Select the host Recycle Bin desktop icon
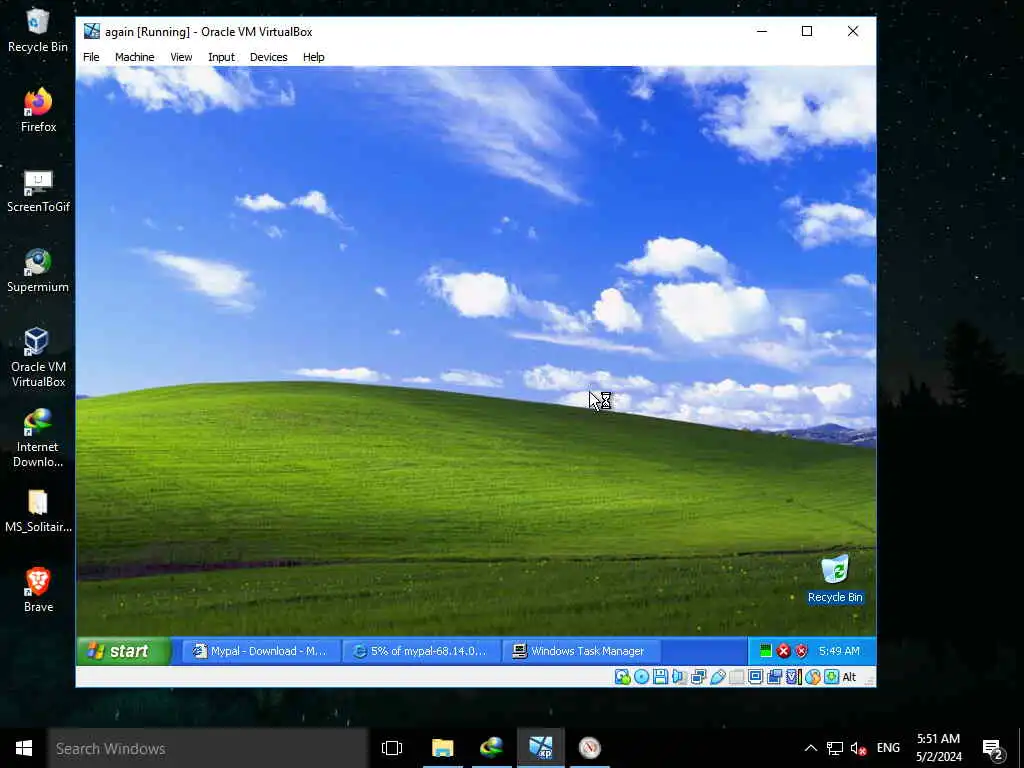The image size is (1024, 768). click(38, 31)
